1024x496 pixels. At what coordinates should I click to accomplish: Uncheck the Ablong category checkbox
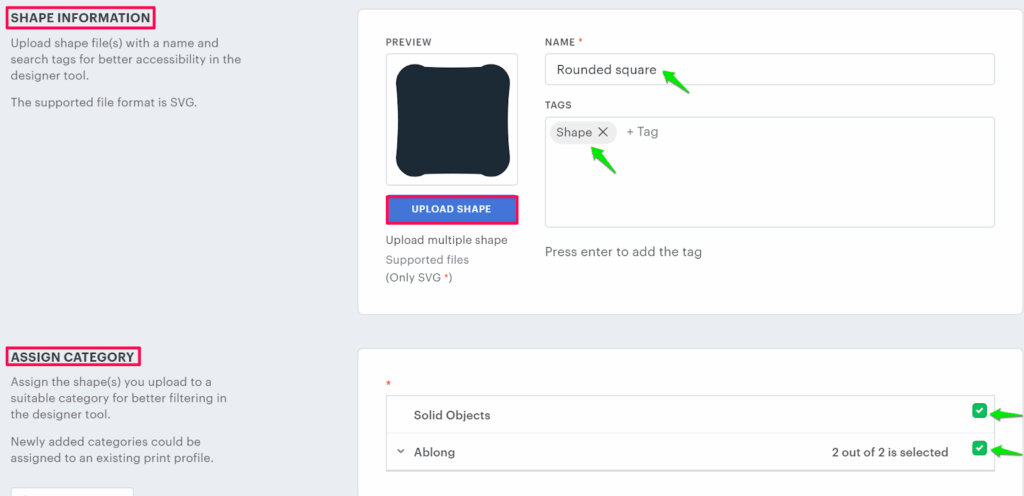979,449
